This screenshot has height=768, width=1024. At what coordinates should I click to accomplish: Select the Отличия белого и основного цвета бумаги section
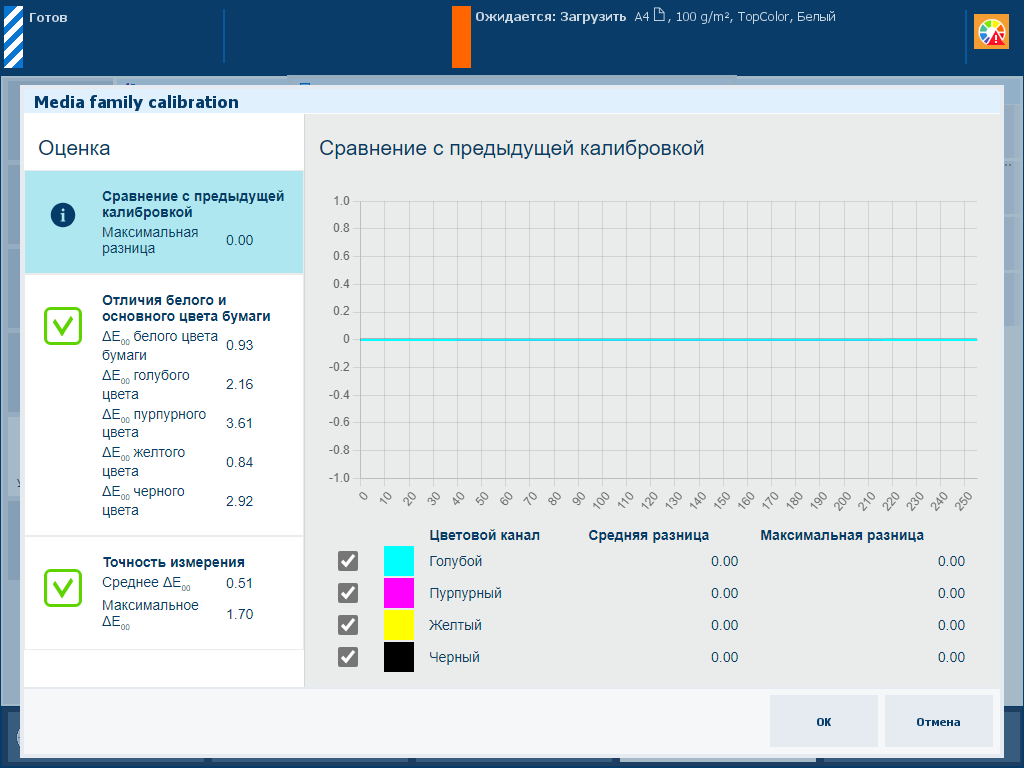(164, 405)
